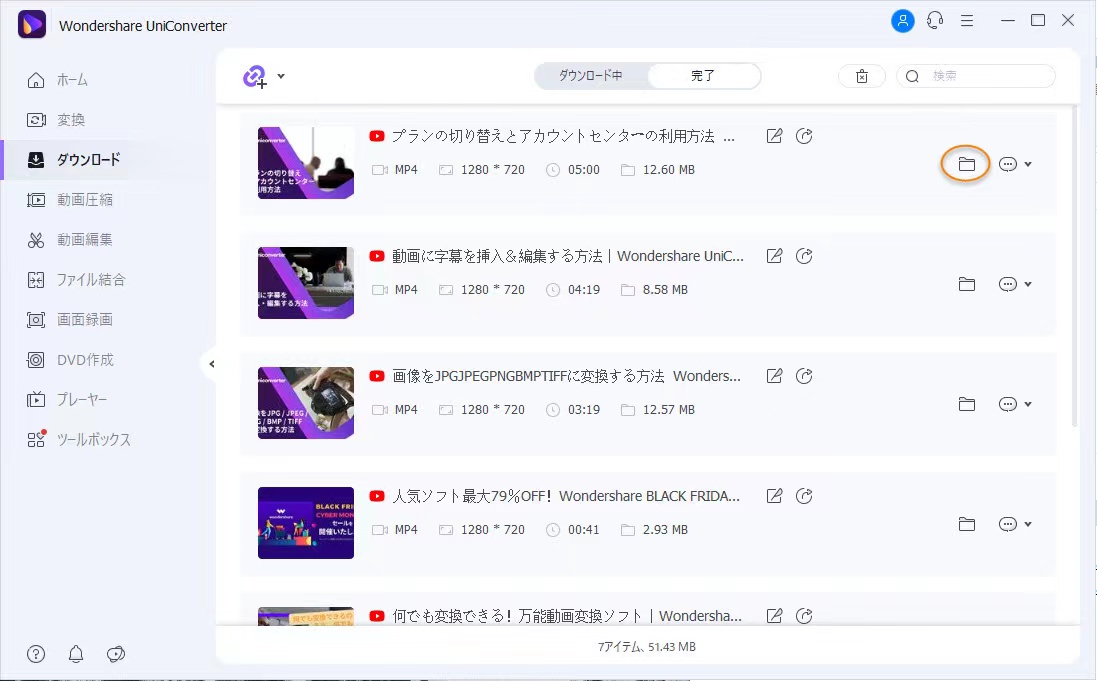Click the share/convert icon for 何でも変換できる video
1097x681 pixels.
805,616
